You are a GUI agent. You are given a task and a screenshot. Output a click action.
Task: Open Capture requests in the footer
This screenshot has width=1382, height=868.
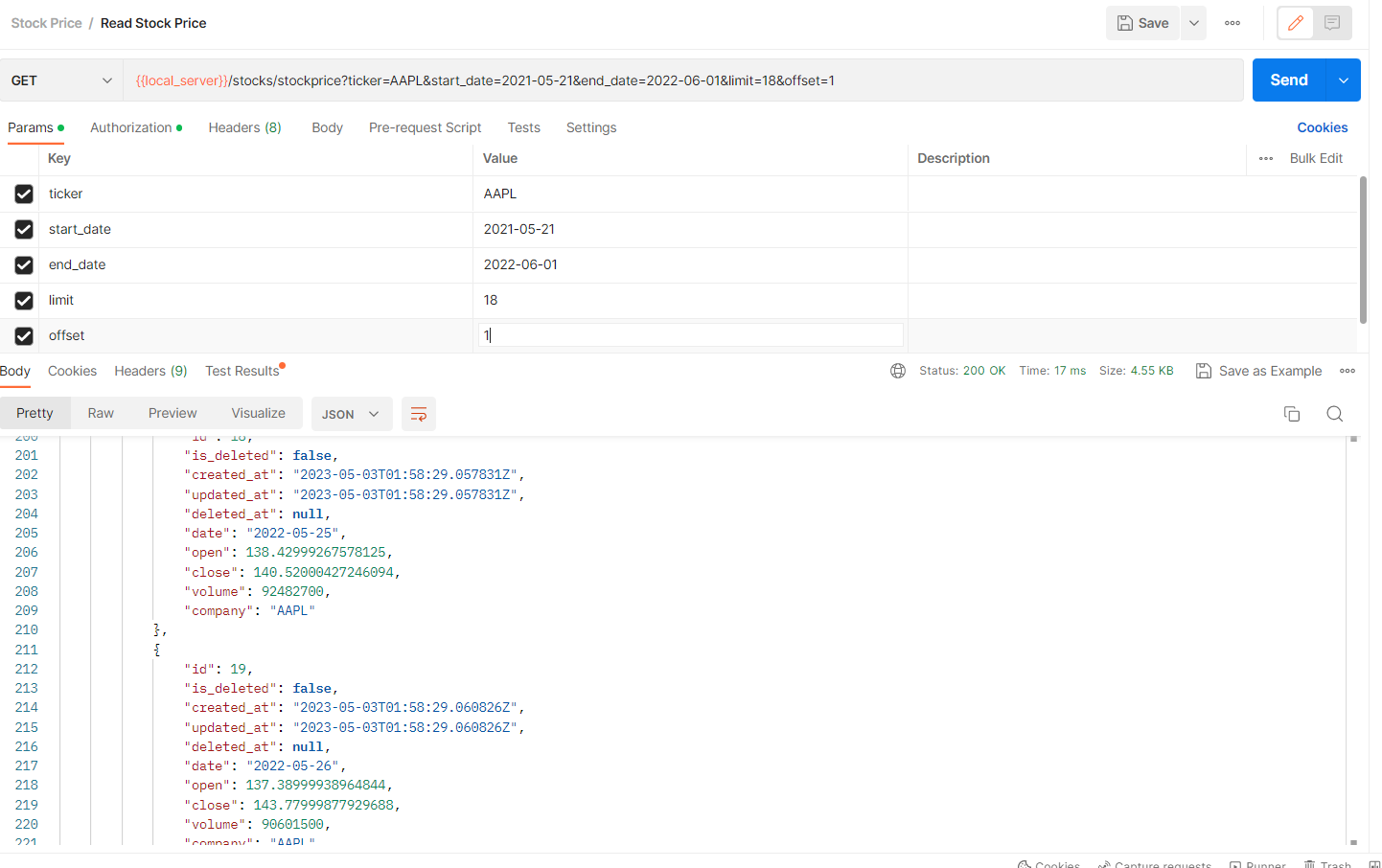coord(1154,862)
